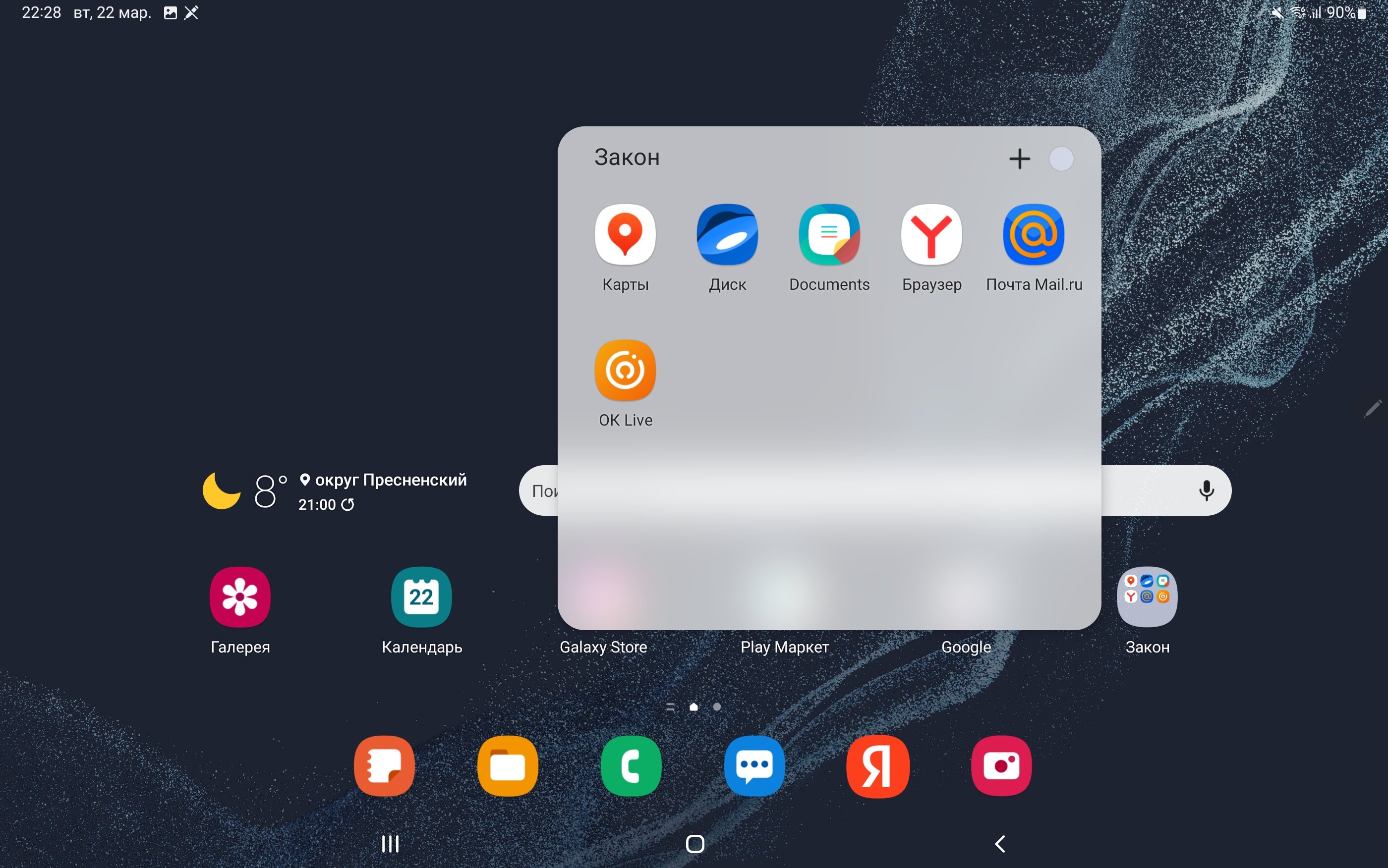1388x868 pixels.
Task: Tap the Play Маркет label
Action: 784,647
